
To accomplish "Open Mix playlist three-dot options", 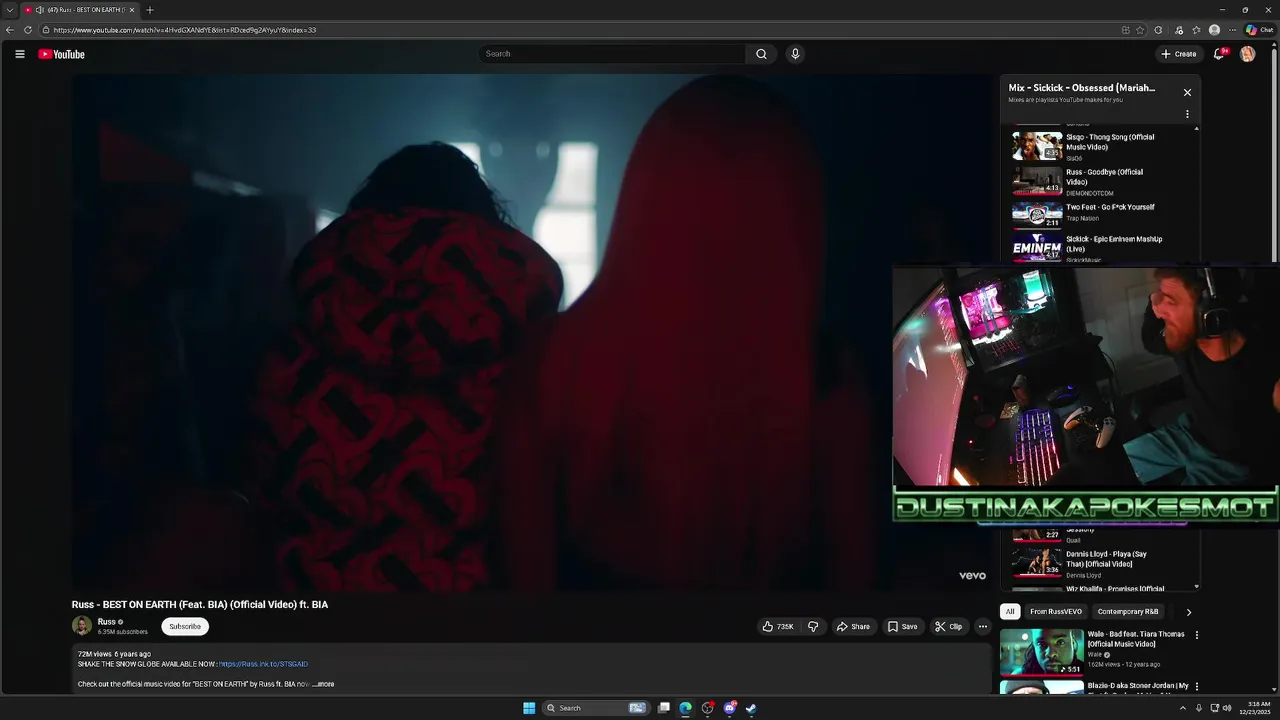I will [1187, 114].
